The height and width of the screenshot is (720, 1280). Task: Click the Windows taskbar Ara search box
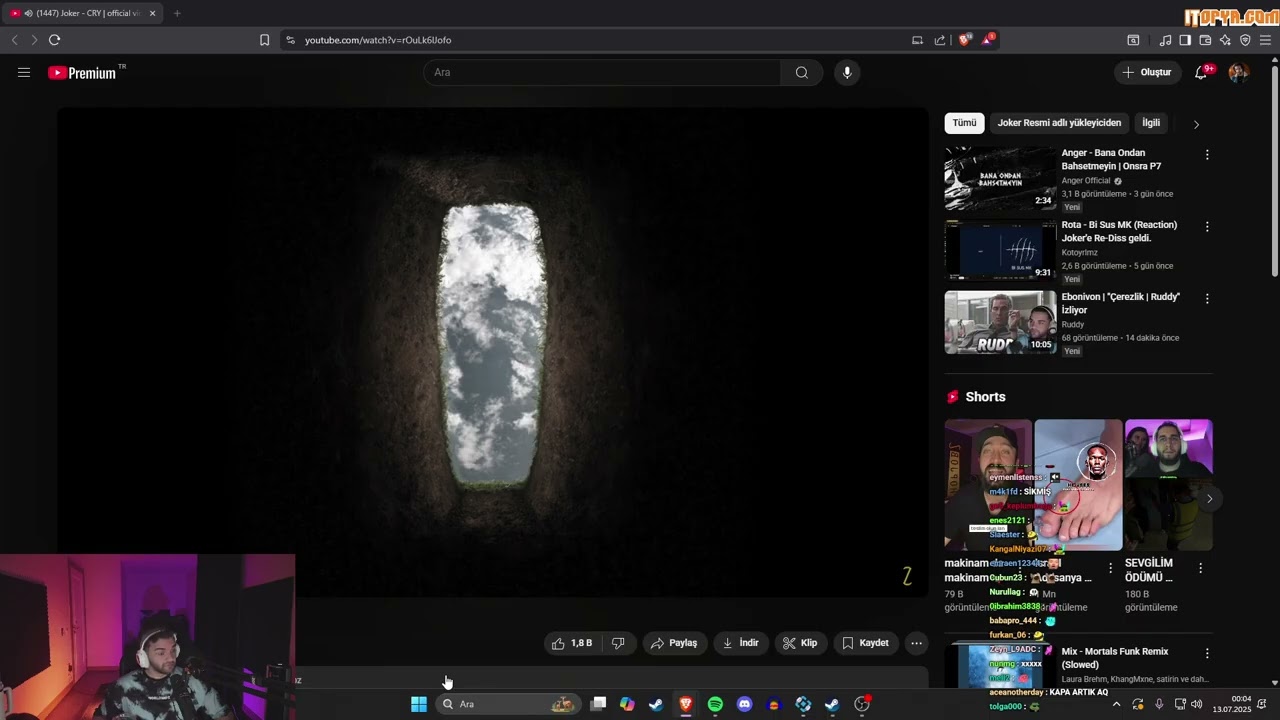tap(509, 704)
